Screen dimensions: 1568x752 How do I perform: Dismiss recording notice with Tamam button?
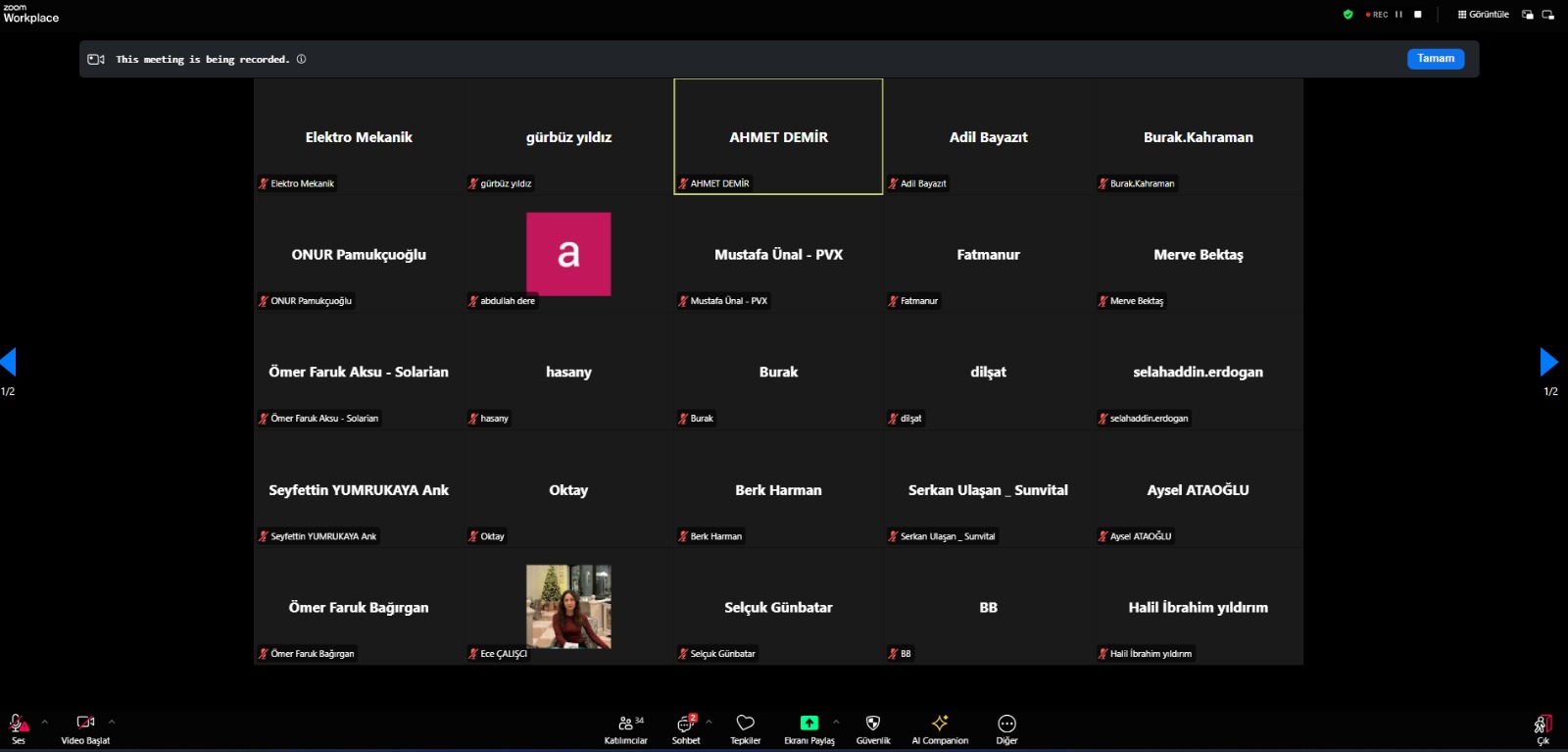coord(1436,59)
